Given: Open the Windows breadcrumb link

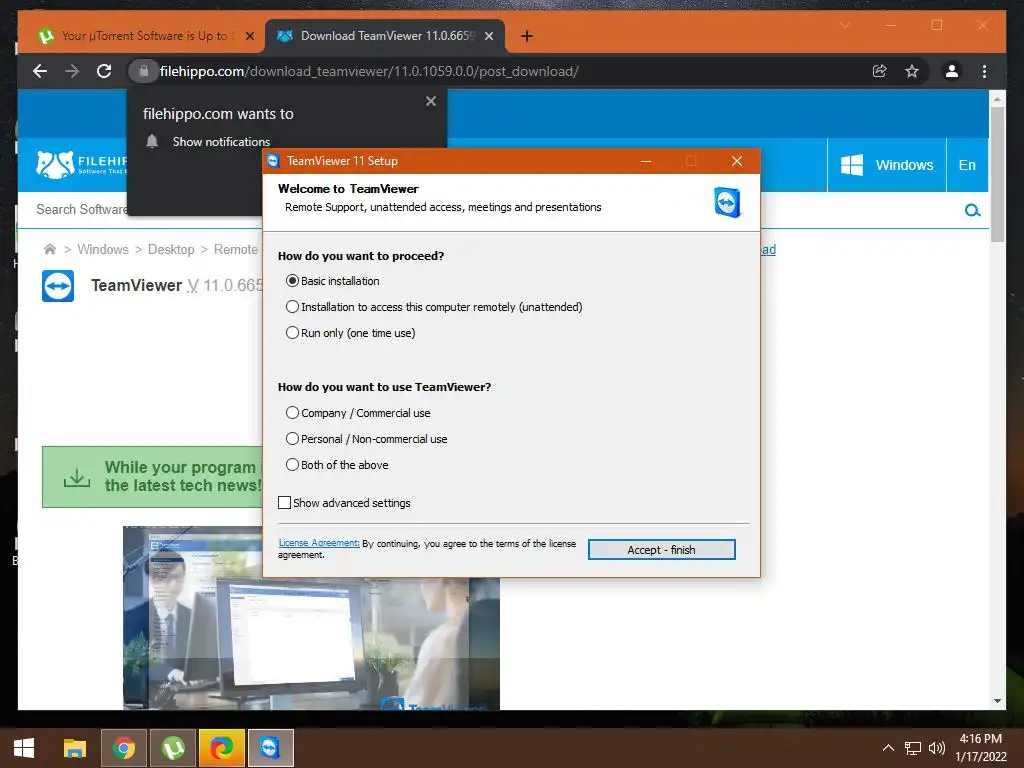Looking at the screenshot, I should [103, 249].
